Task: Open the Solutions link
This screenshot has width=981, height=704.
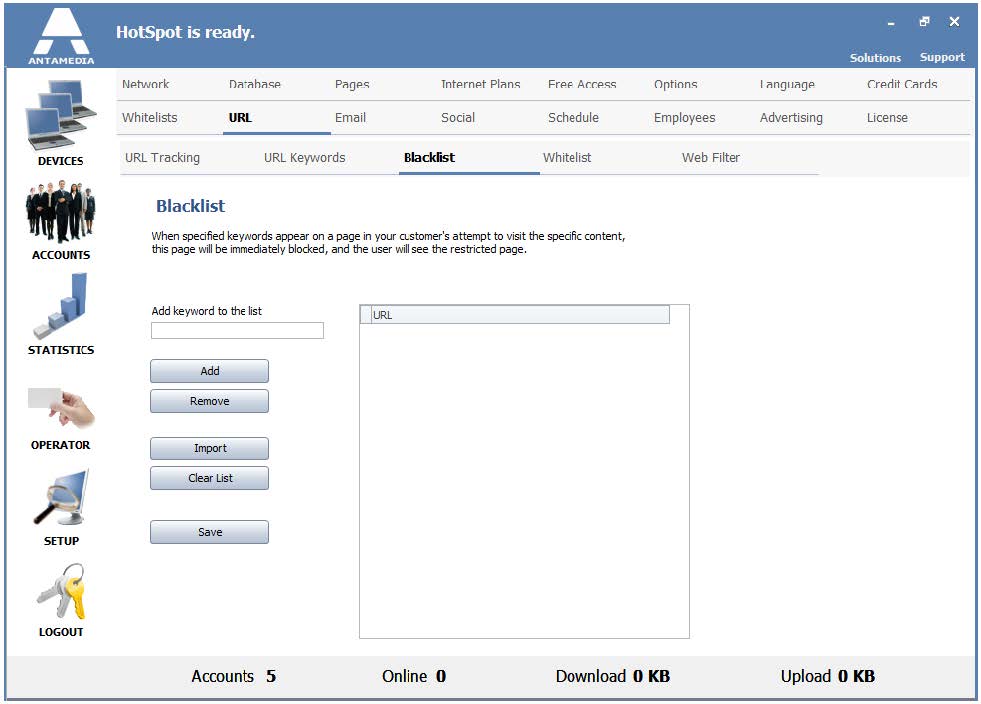Action: tap(875, 58)
